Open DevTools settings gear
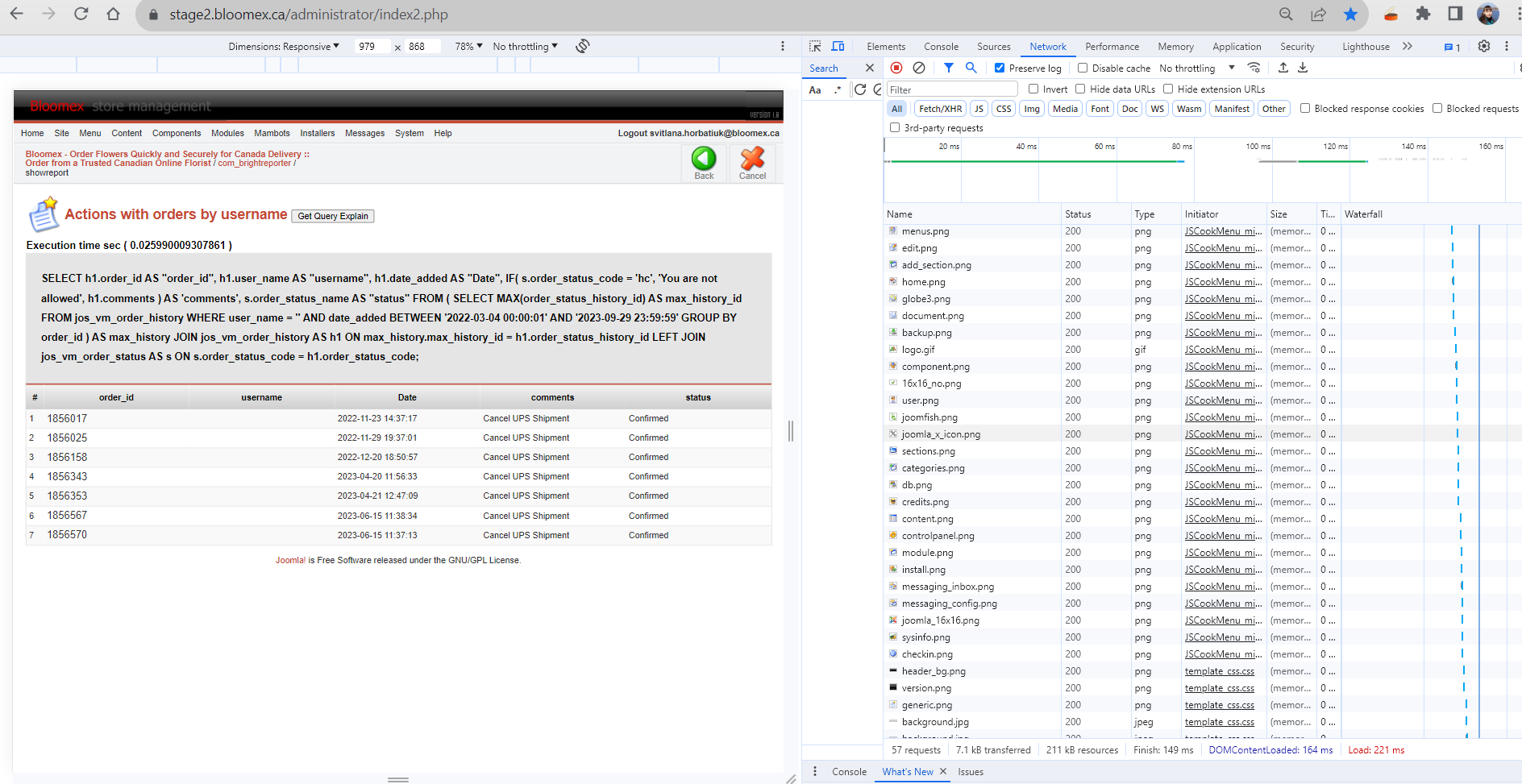The height and width of the screenshot is (784, 1522). (1484, 46)
